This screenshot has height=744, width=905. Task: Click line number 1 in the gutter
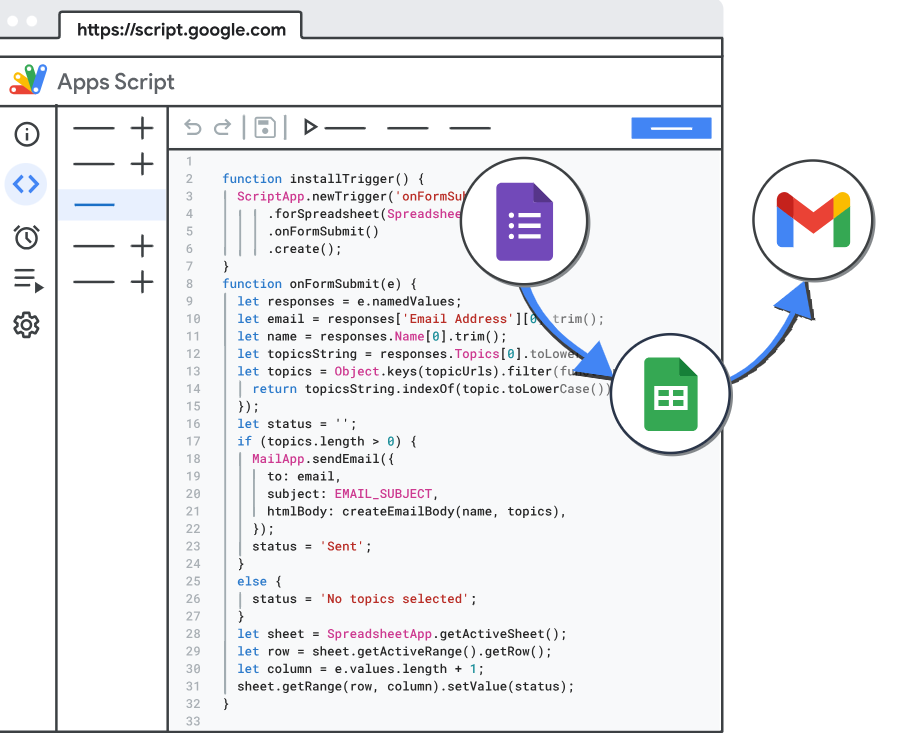click(x=189, y=162)
